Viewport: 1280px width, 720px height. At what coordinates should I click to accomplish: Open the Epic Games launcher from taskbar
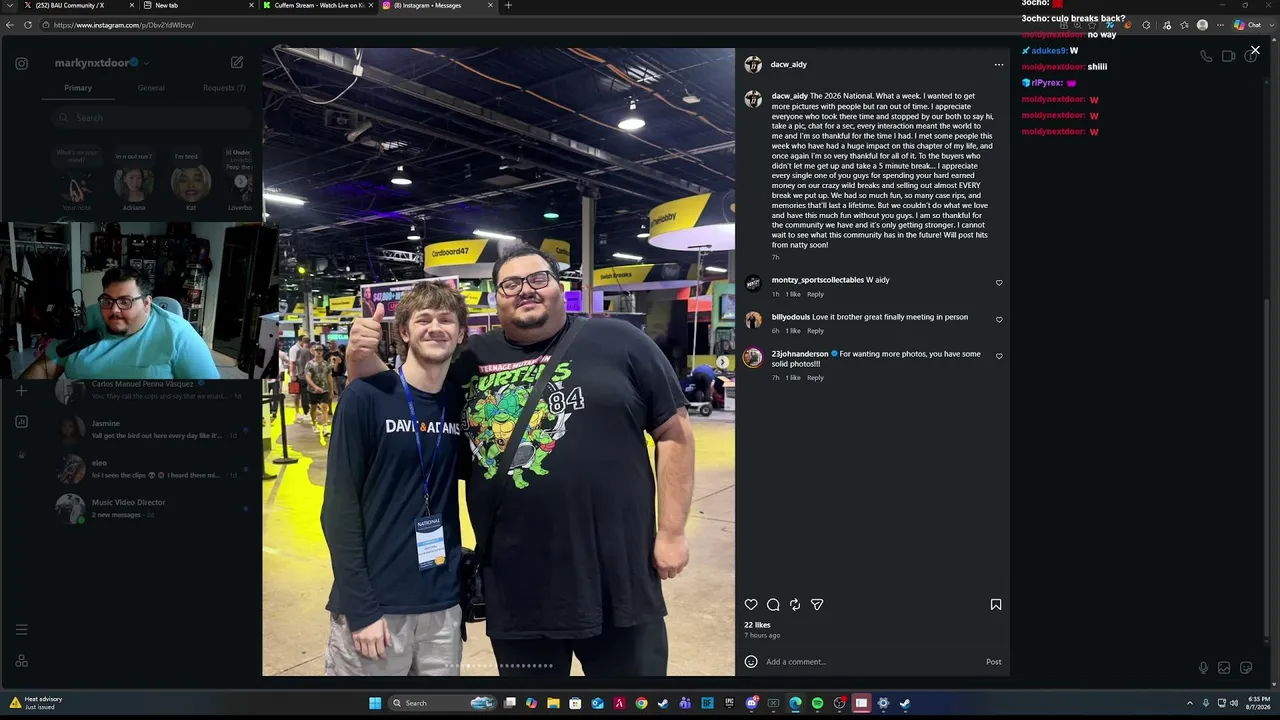[x=729, y=703]
